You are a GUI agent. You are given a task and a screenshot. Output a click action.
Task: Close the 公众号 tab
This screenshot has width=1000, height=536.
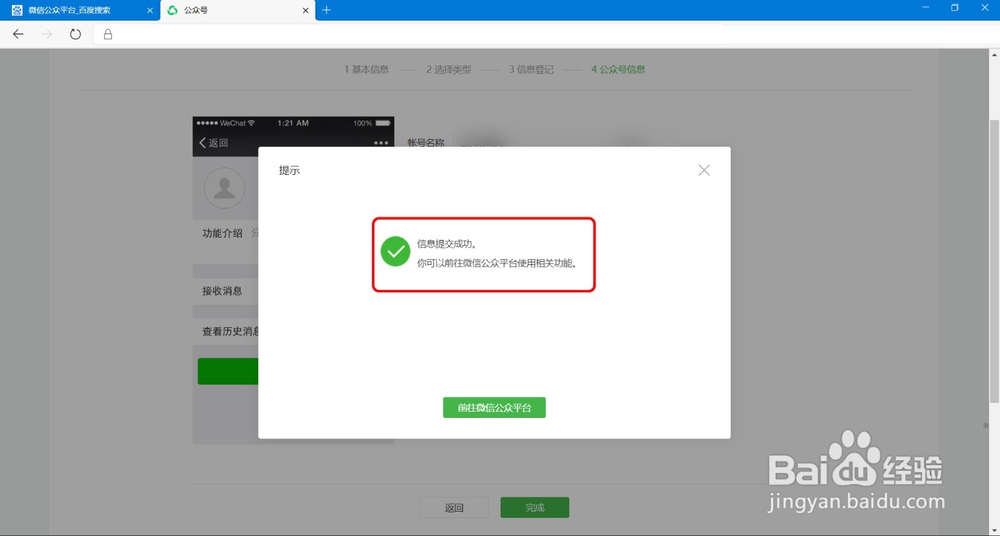point(305,11)
